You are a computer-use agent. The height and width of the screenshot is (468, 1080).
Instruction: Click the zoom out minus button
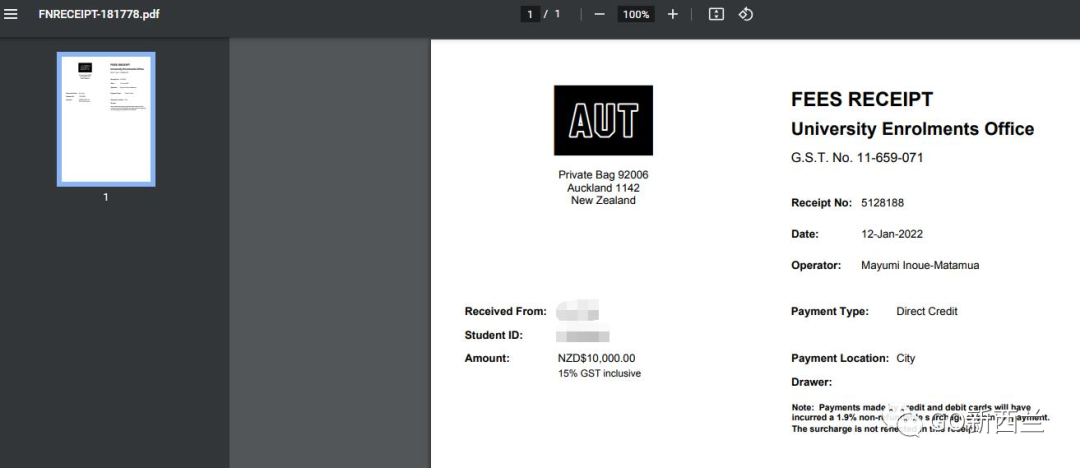599,14
